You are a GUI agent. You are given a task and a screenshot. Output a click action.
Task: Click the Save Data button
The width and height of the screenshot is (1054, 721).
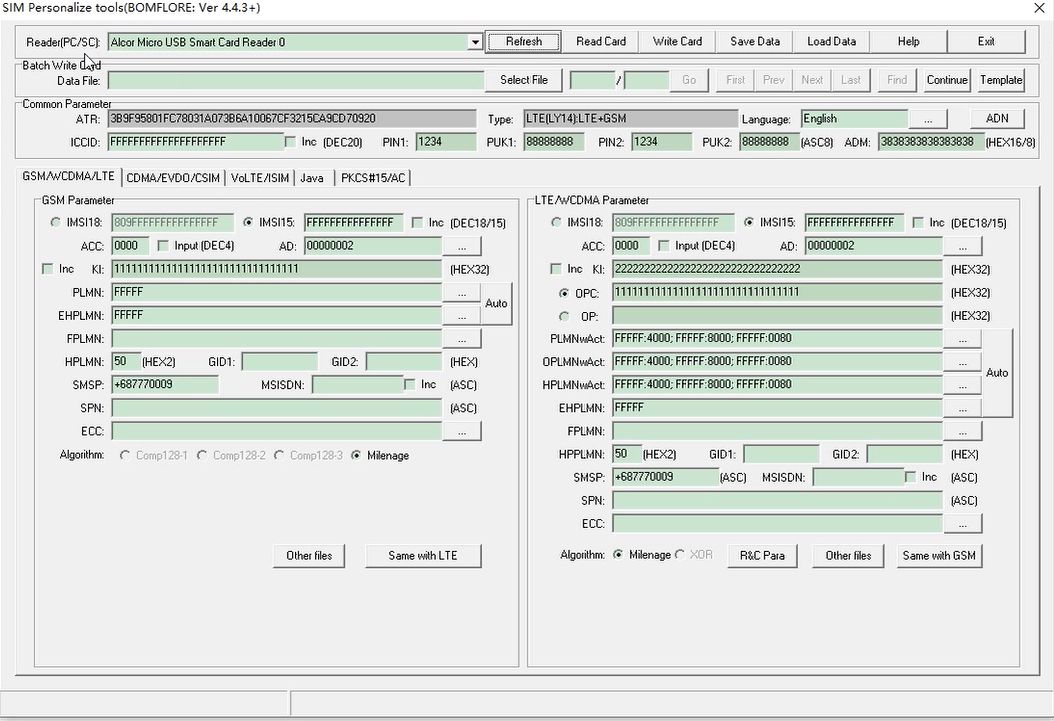[754, 42]
